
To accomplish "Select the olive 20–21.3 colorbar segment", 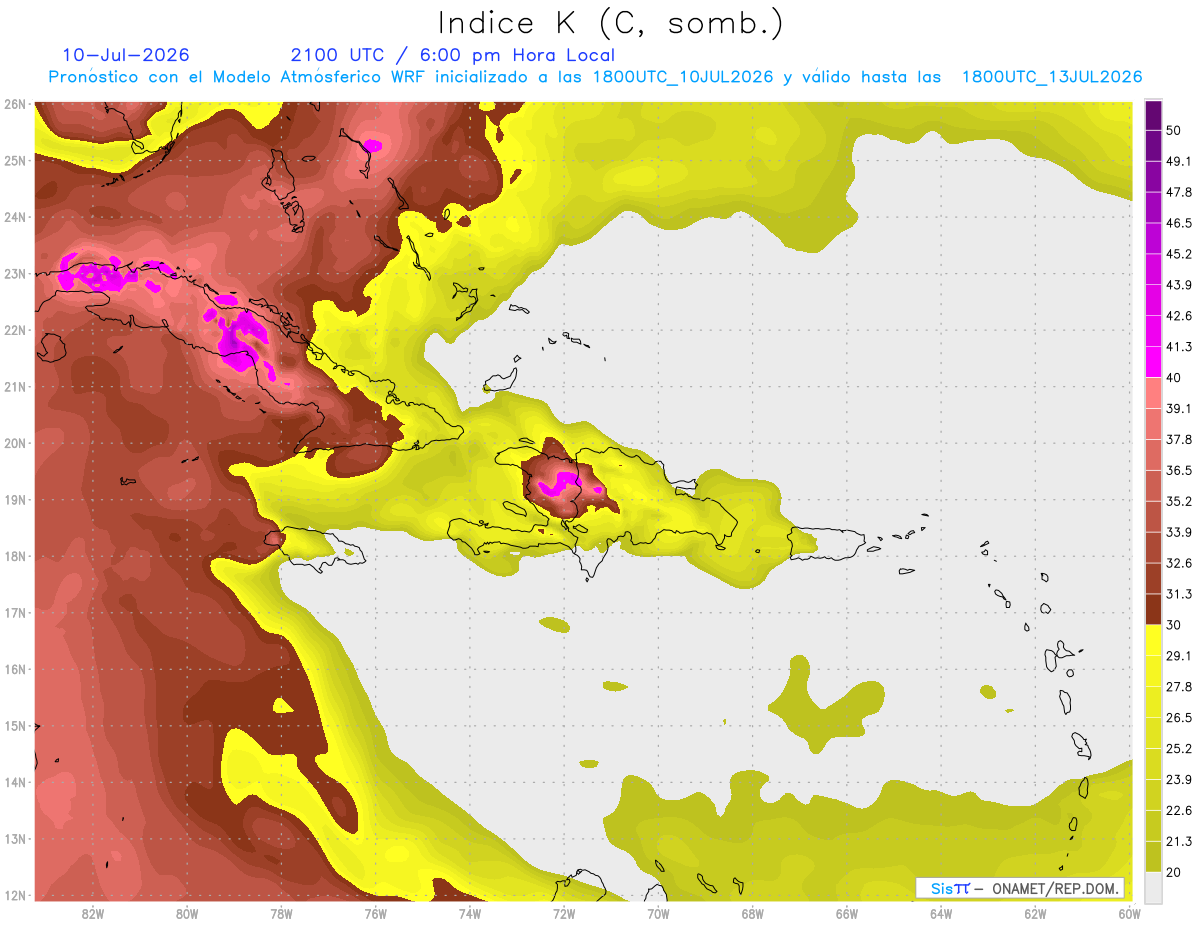I will click(1153, 856).
